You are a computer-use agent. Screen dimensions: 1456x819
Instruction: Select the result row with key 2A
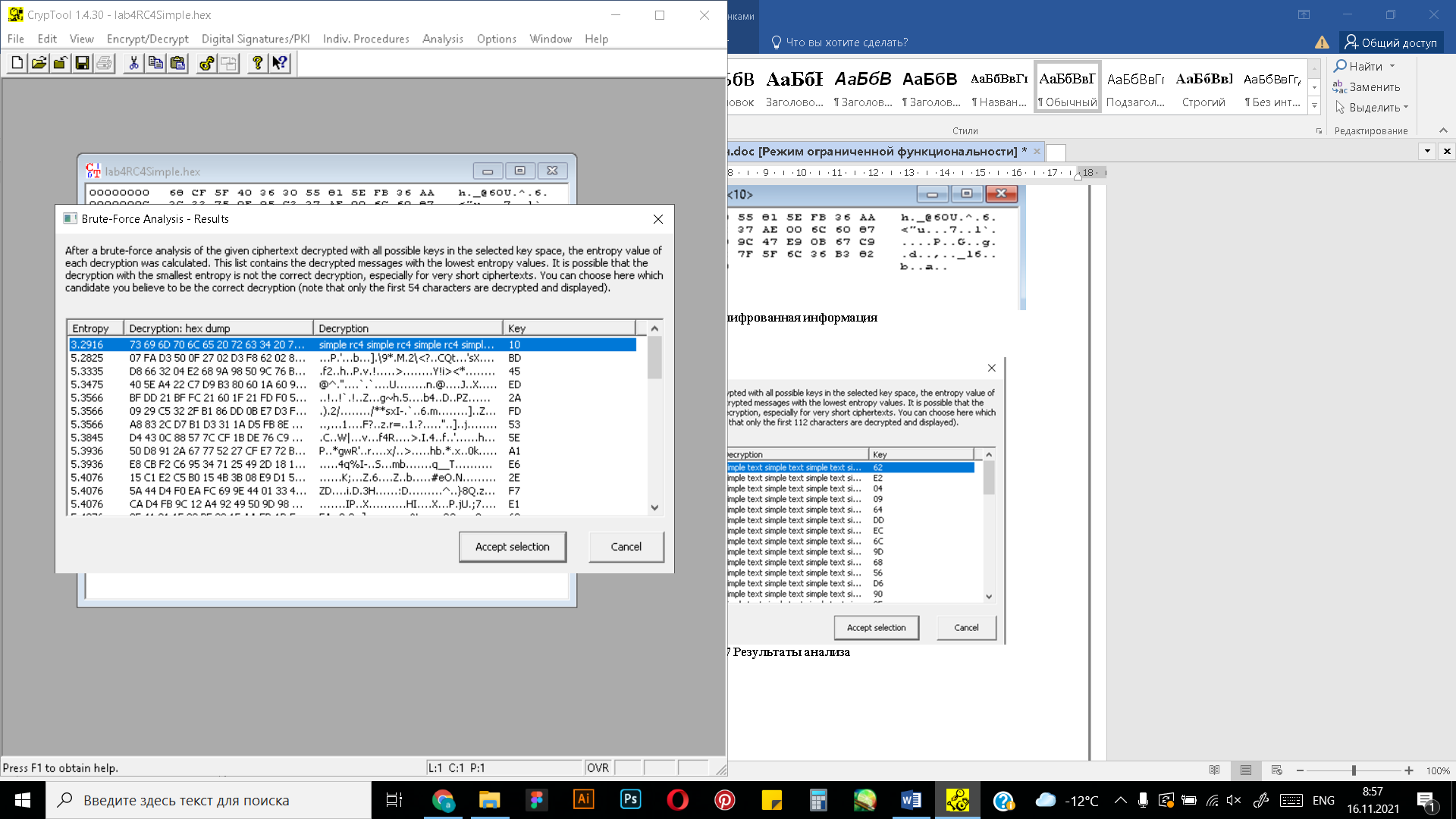[353, 398]
